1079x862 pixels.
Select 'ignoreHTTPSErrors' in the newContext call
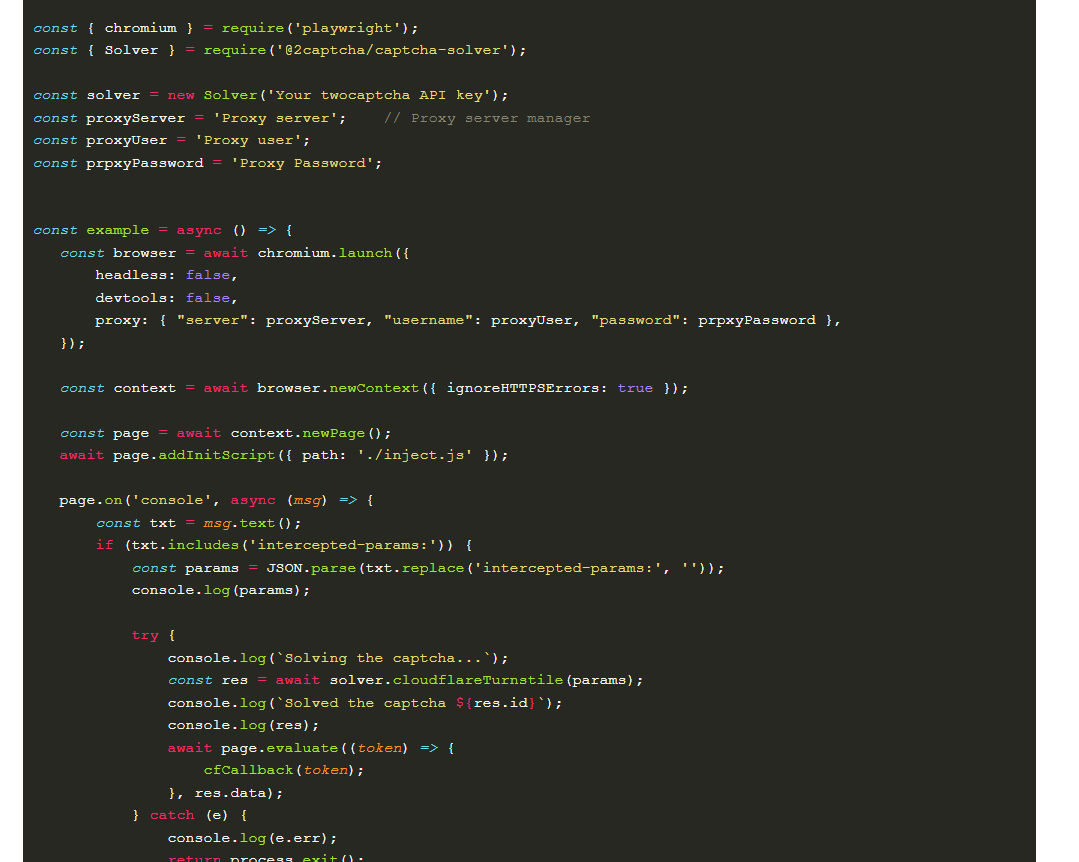click(523, 388)
